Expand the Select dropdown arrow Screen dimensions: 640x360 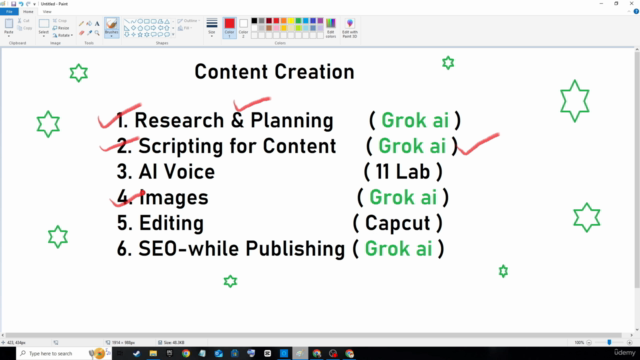click(x=44, y=36)
